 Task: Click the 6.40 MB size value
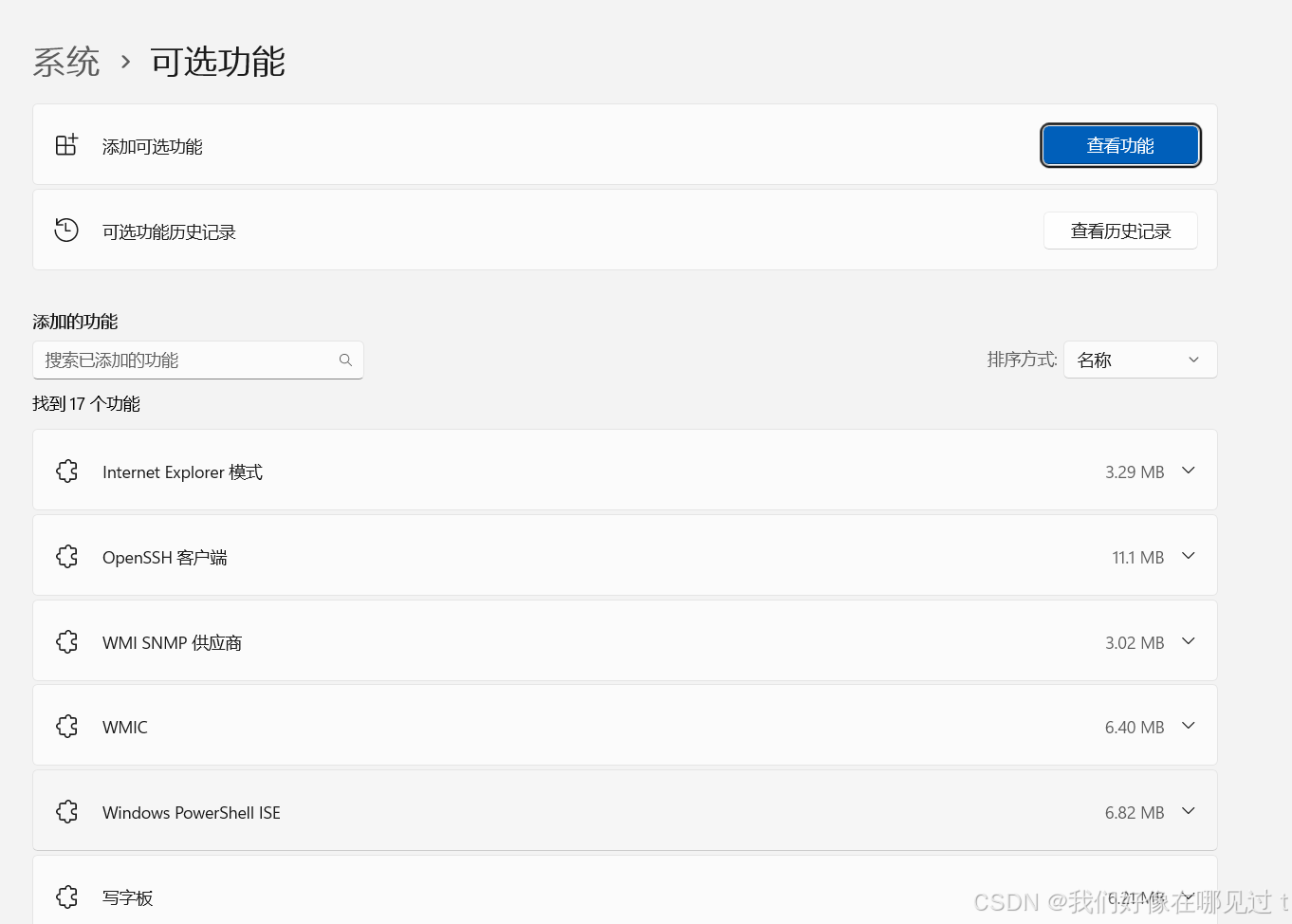point(1135,727)
